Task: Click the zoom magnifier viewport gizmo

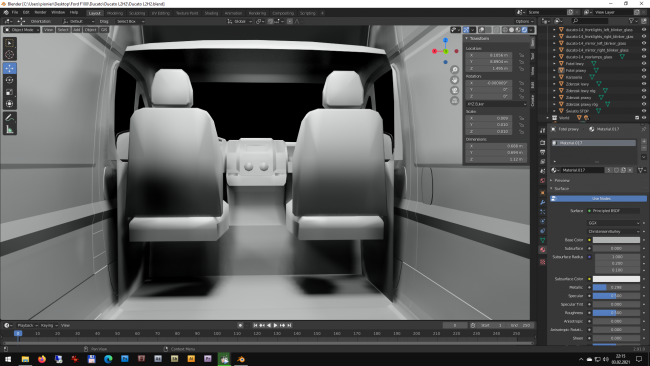Action: pyautogui.click(x=454, y=70)
